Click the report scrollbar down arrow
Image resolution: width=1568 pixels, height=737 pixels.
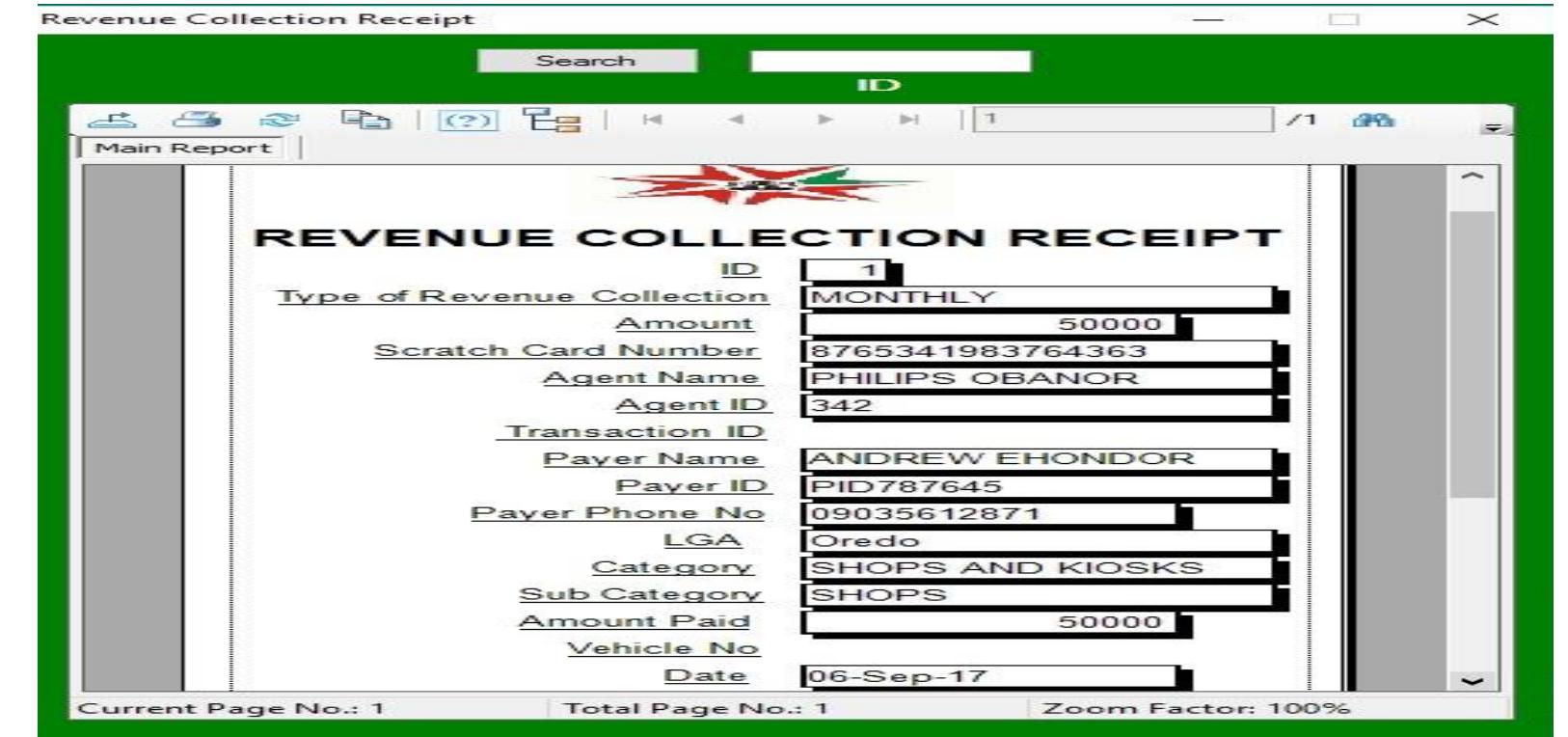coord(1472,680)
